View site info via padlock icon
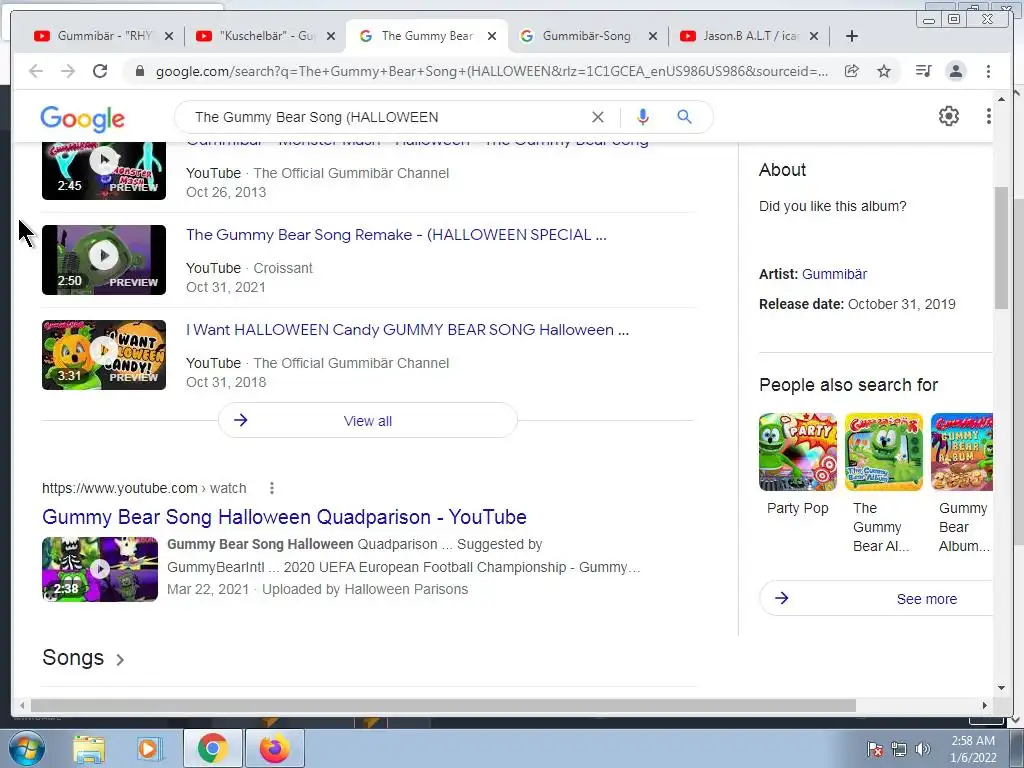1024x768 pixels. (139, 71)
